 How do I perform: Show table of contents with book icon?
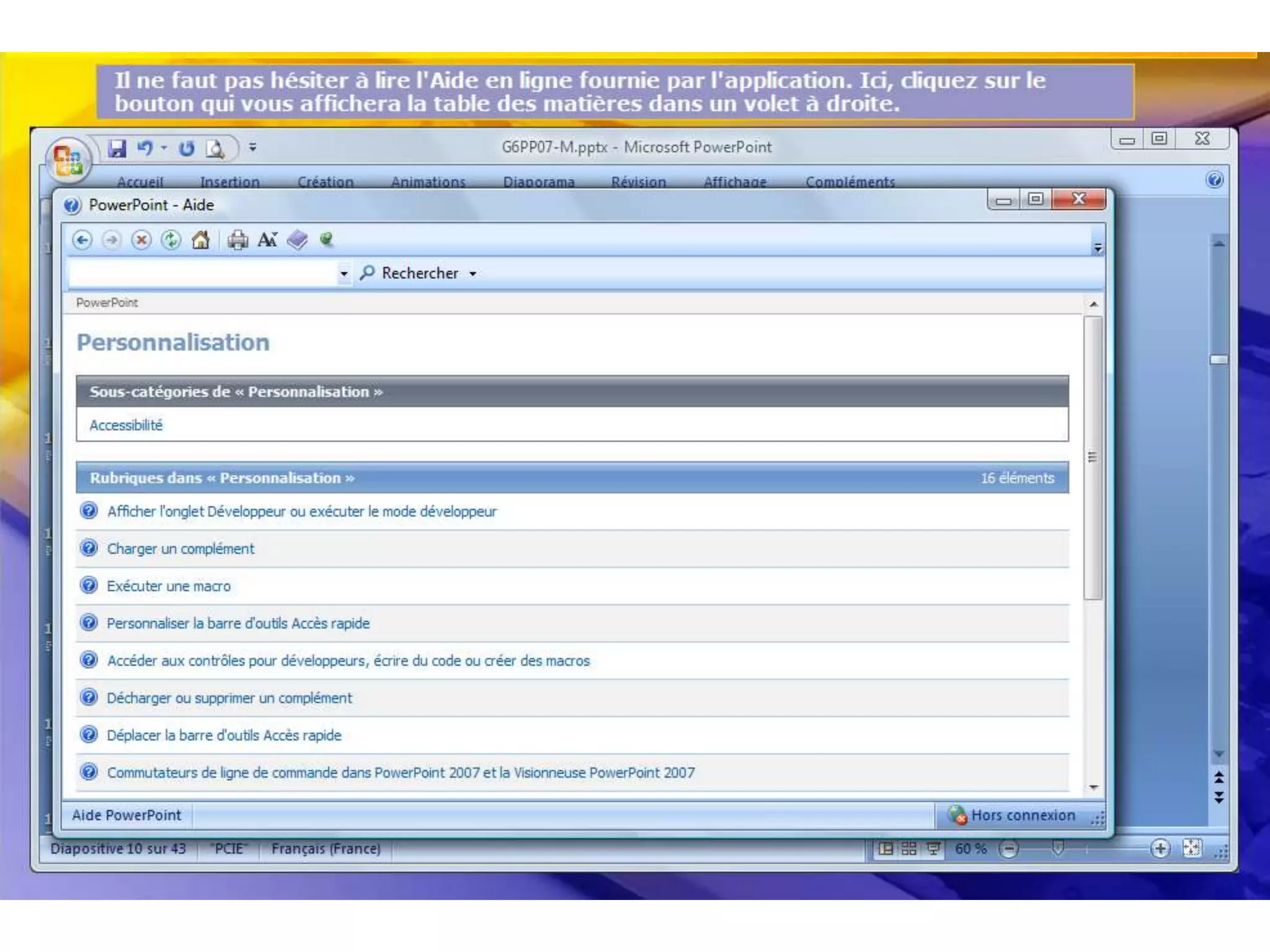point(298,240)
